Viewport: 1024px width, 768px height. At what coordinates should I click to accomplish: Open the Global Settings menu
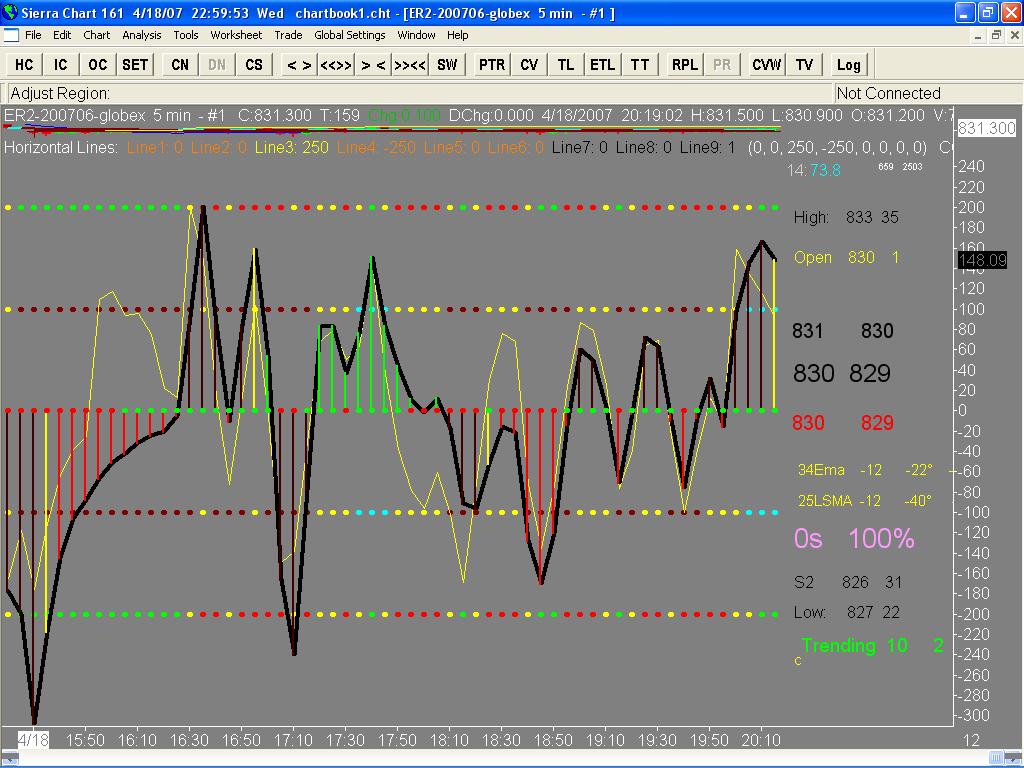click(x=349, y=35)
